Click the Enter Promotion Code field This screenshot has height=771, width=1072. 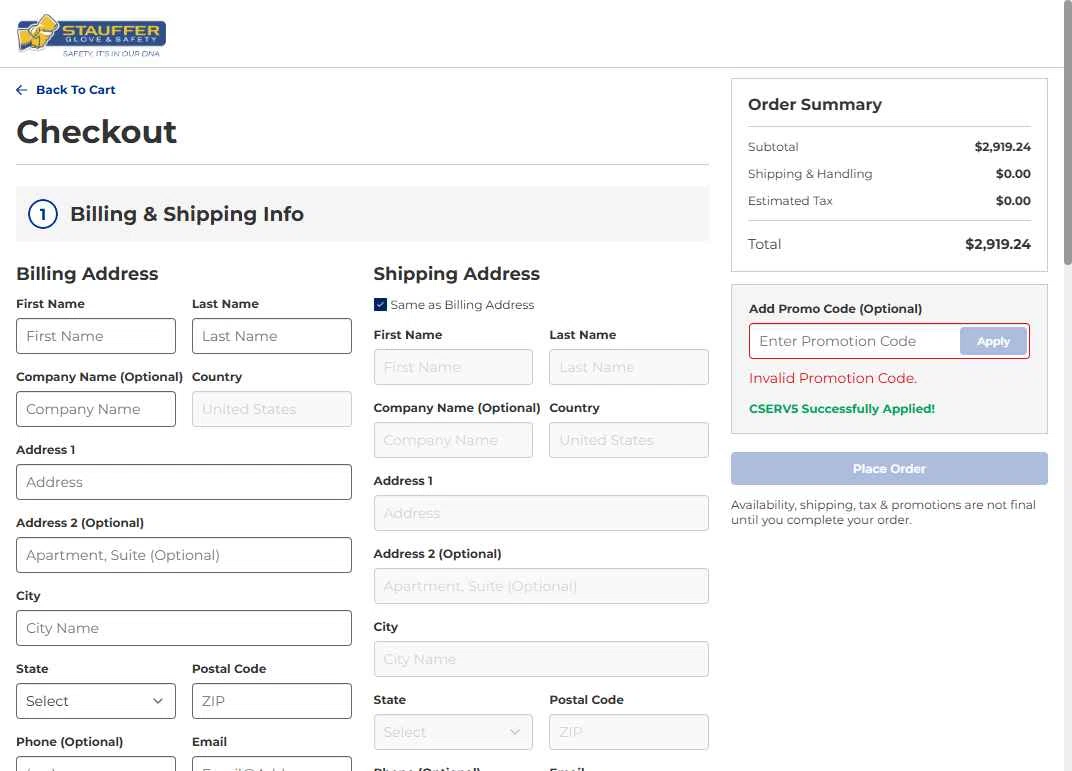click(855, 341)
